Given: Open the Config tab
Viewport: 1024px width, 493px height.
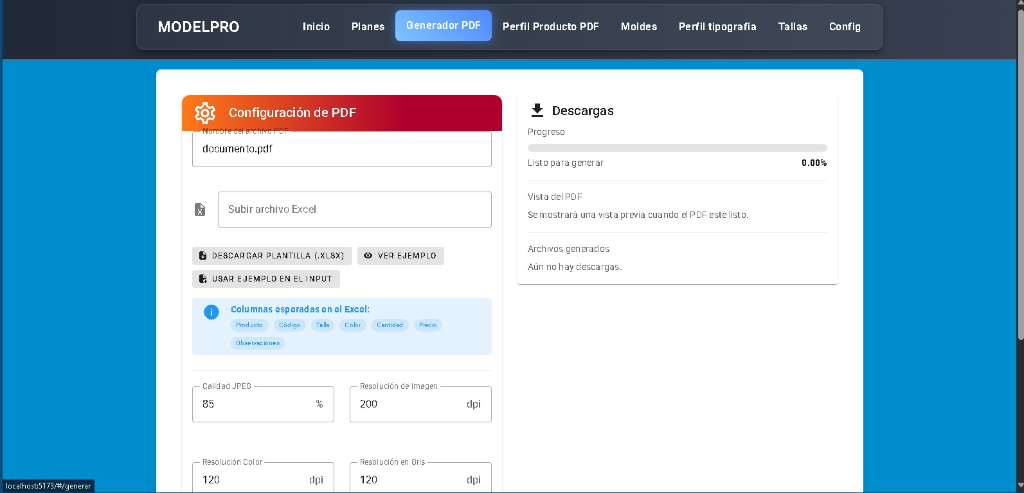Looking at the screenshot, I should point(844,27).
